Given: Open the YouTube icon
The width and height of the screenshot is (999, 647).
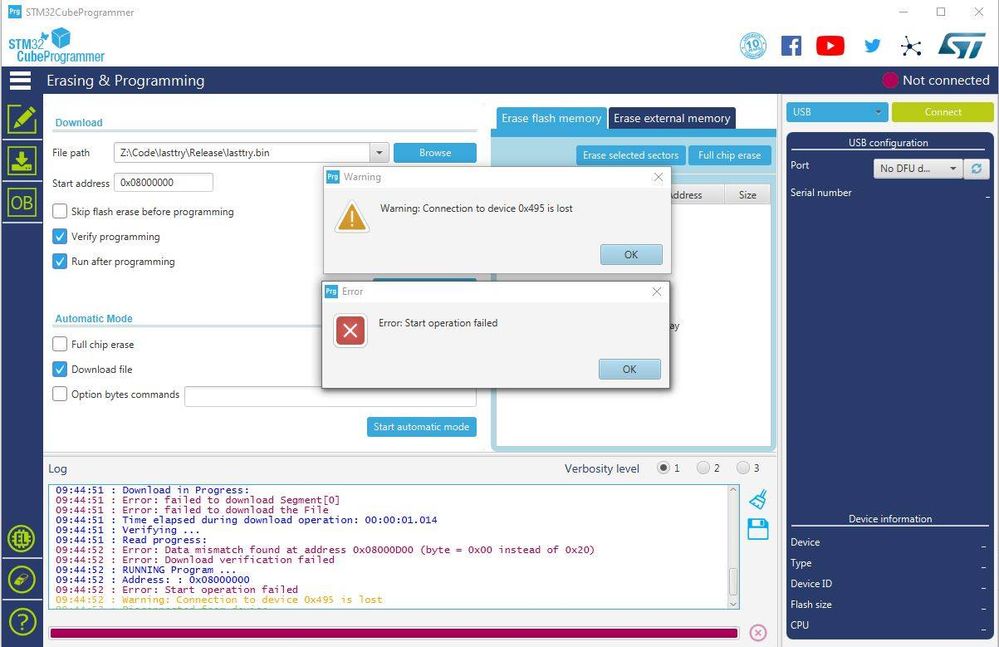Looking at the screenshot, I should coord(830,46).
